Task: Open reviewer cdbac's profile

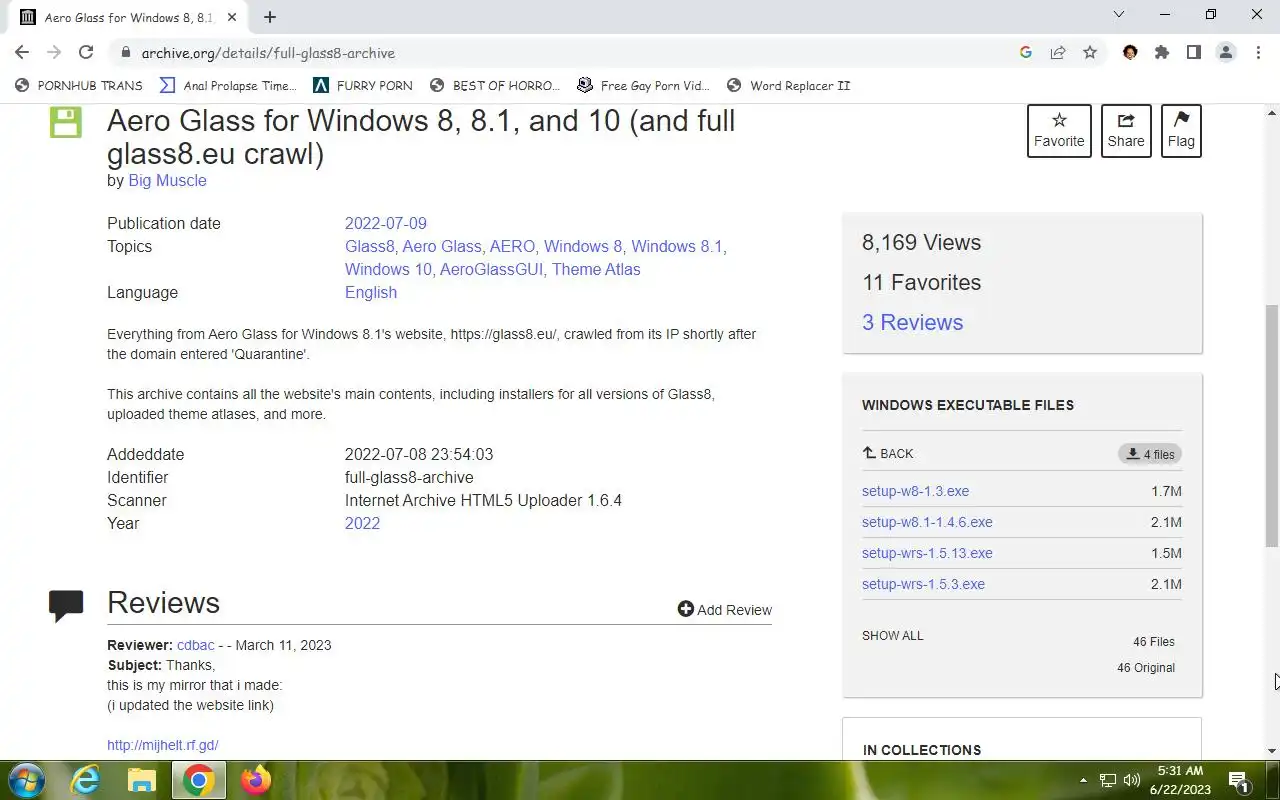Action: click(196, 645)
